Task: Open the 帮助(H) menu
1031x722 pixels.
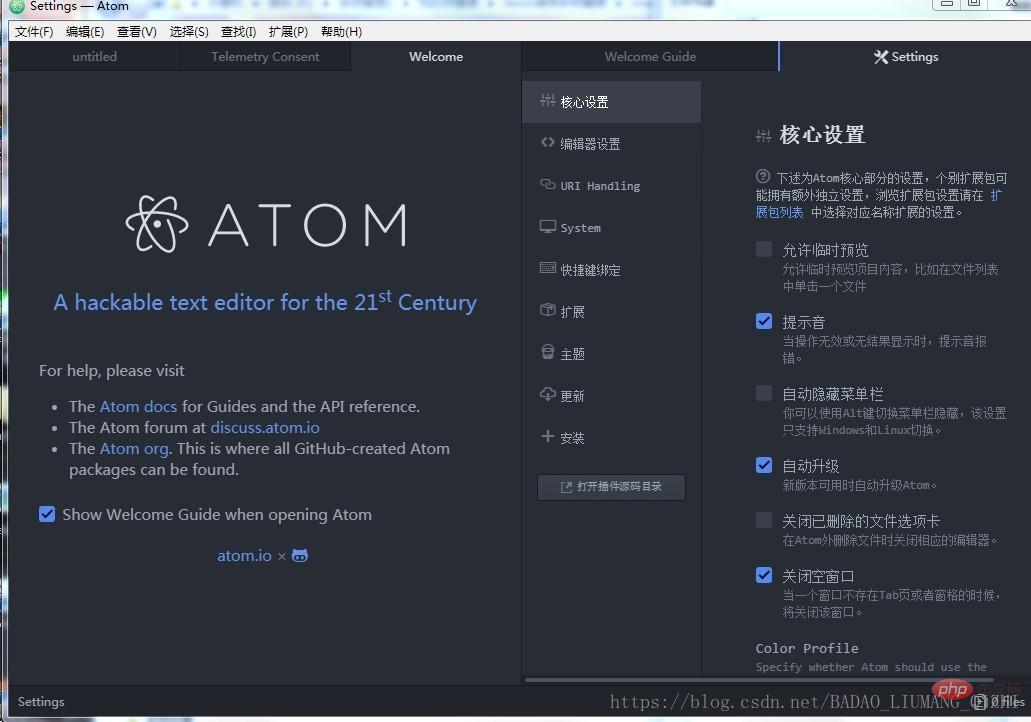Action: (341, 32)
